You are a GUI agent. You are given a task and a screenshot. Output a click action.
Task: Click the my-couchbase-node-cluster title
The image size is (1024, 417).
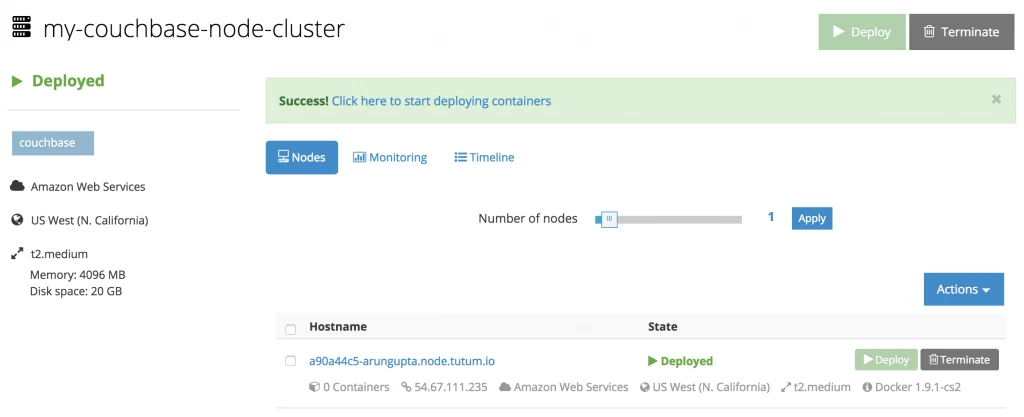(x=194, y=29)
